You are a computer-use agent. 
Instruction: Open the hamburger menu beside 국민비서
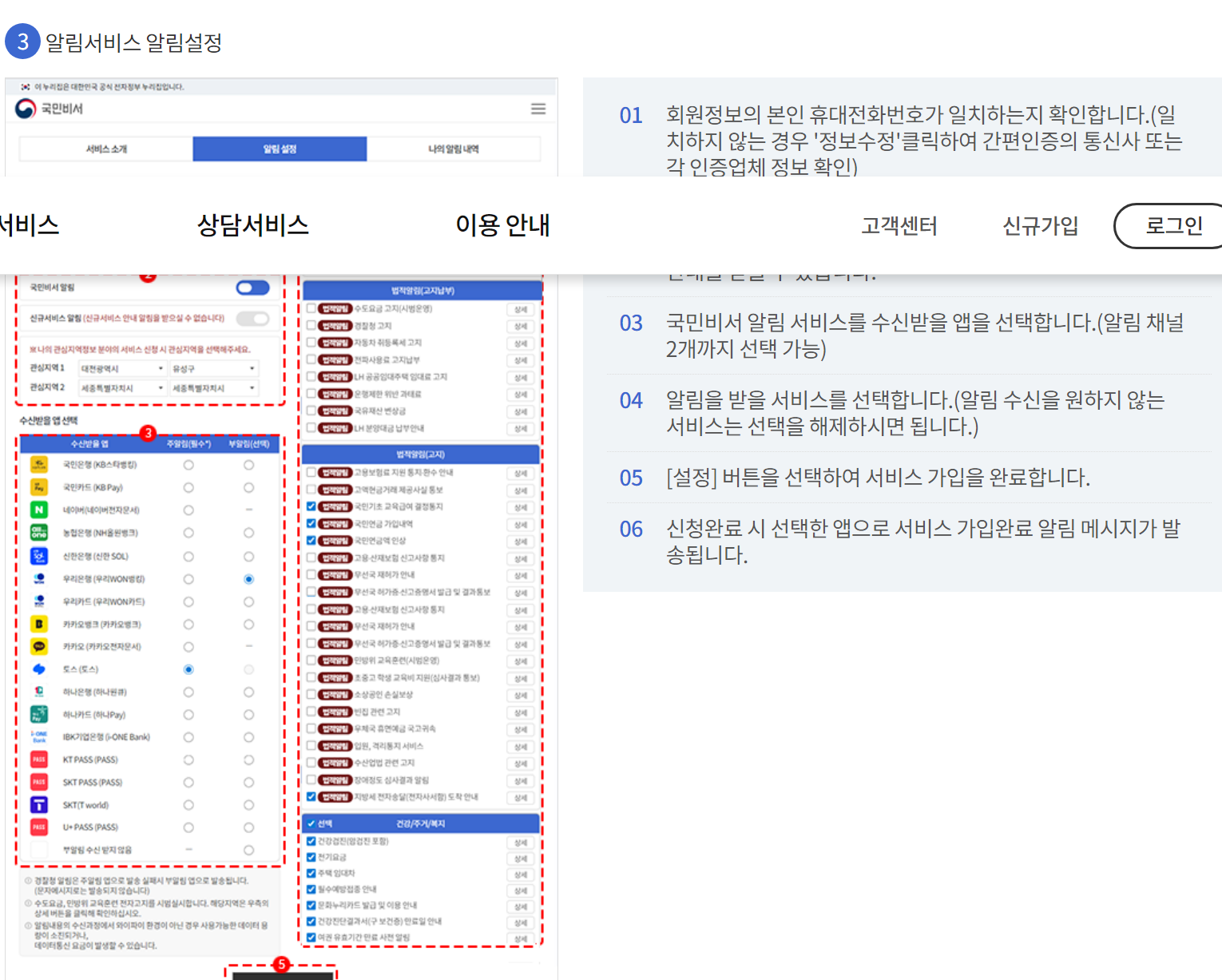pos(538,109)
